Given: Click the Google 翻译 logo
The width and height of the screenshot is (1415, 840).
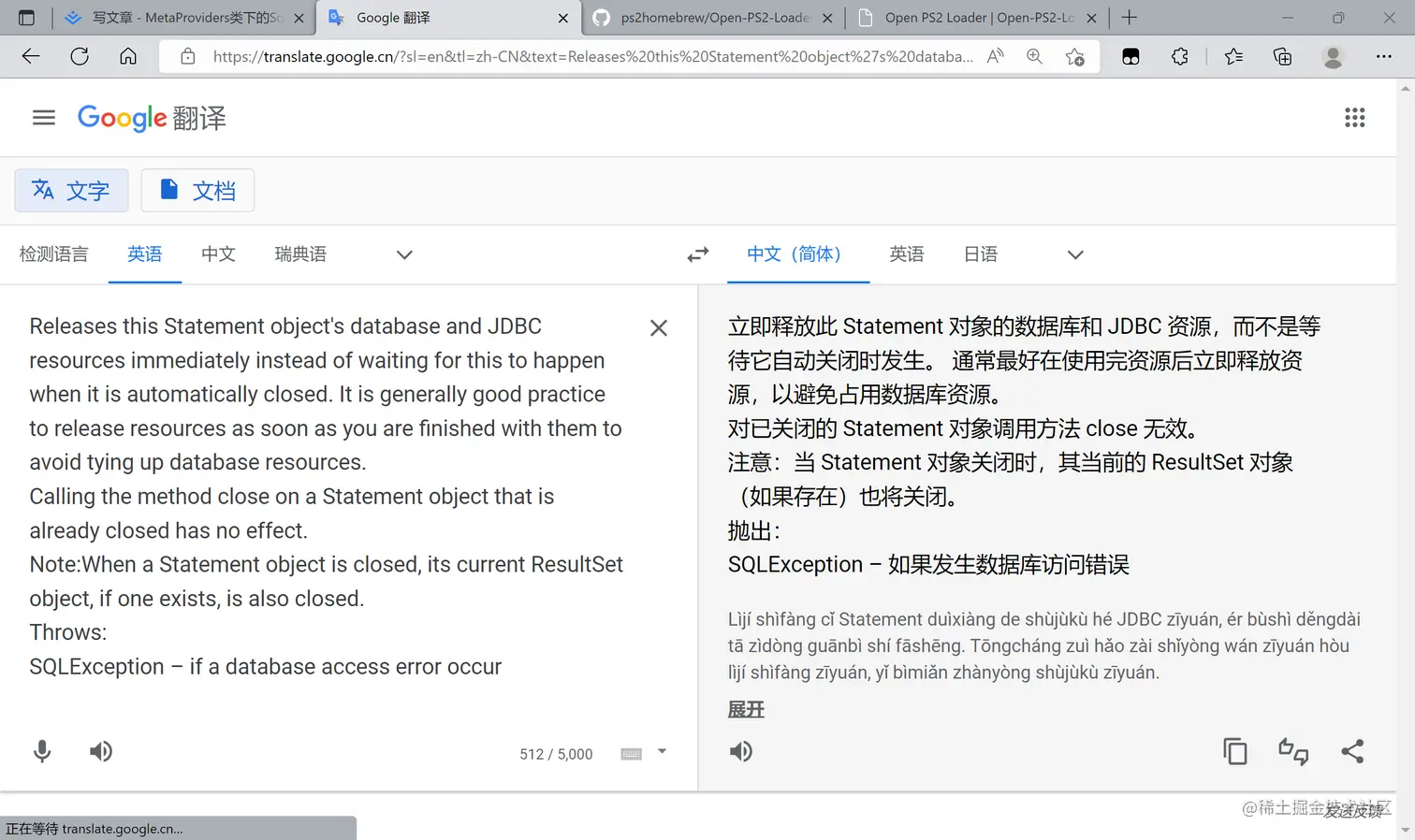Looking at the screenshot, I should tap(152, 118).
